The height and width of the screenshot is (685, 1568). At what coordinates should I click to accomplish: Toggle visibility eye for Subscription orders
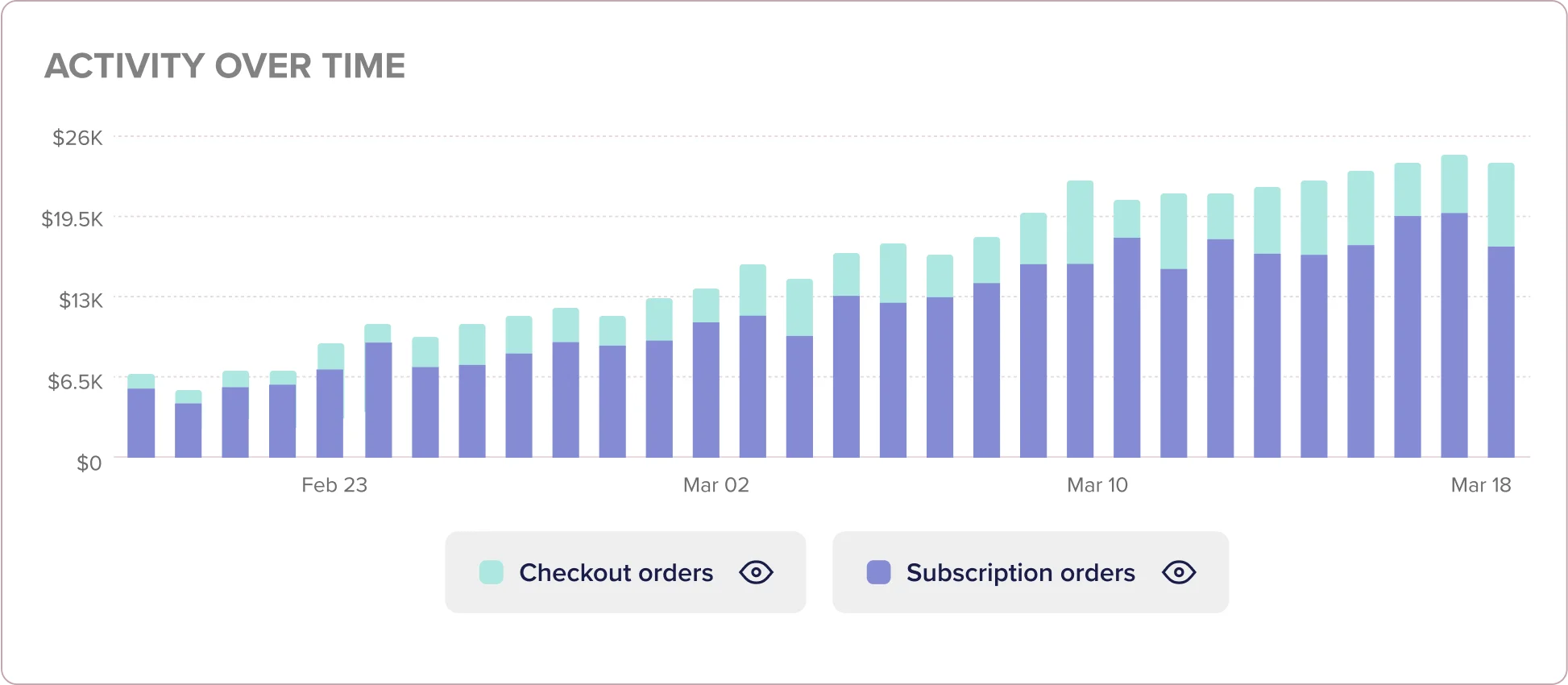tap(1179, 572)
